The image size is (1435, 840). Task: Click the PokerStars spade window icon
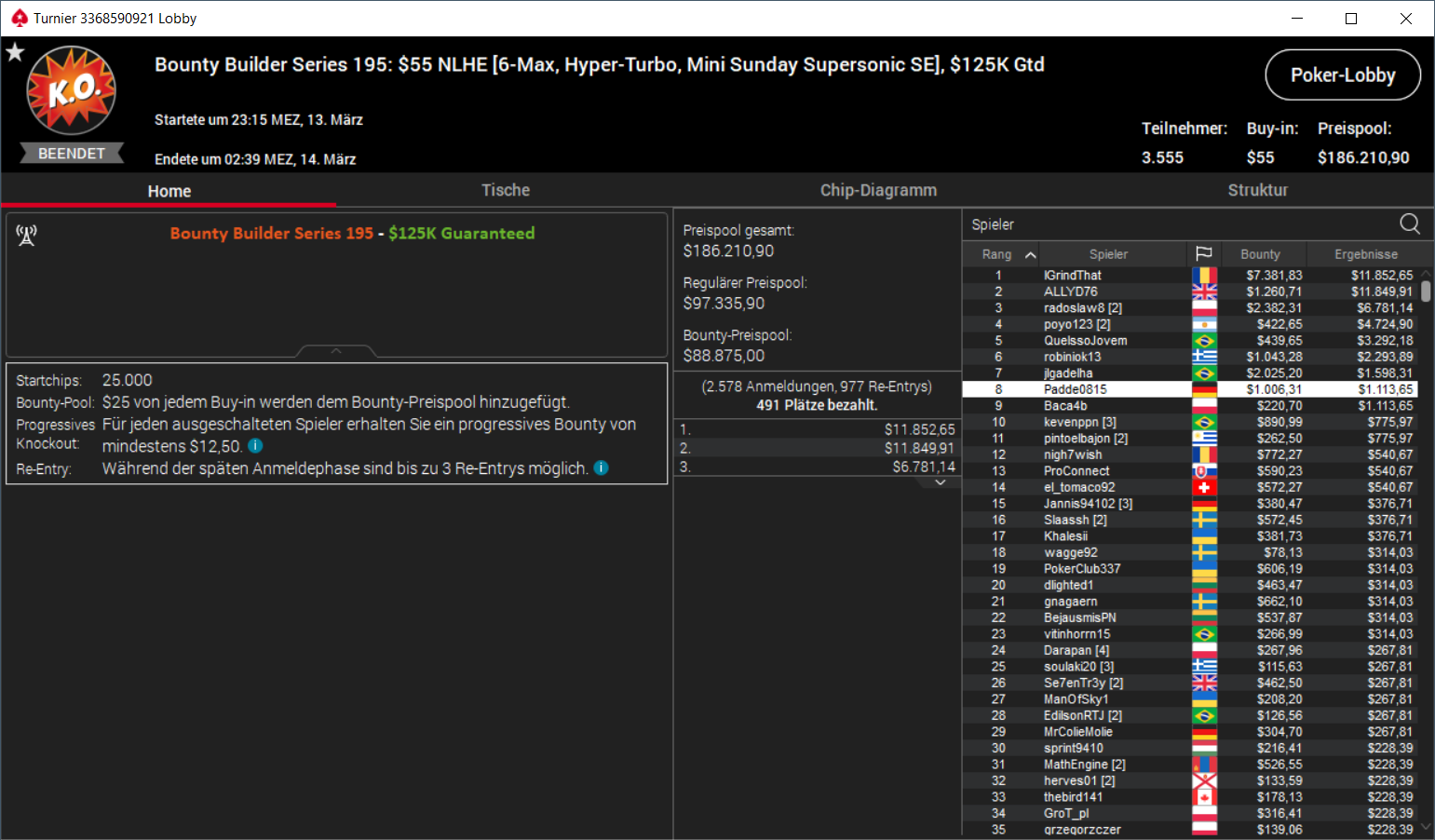[19, 18]
